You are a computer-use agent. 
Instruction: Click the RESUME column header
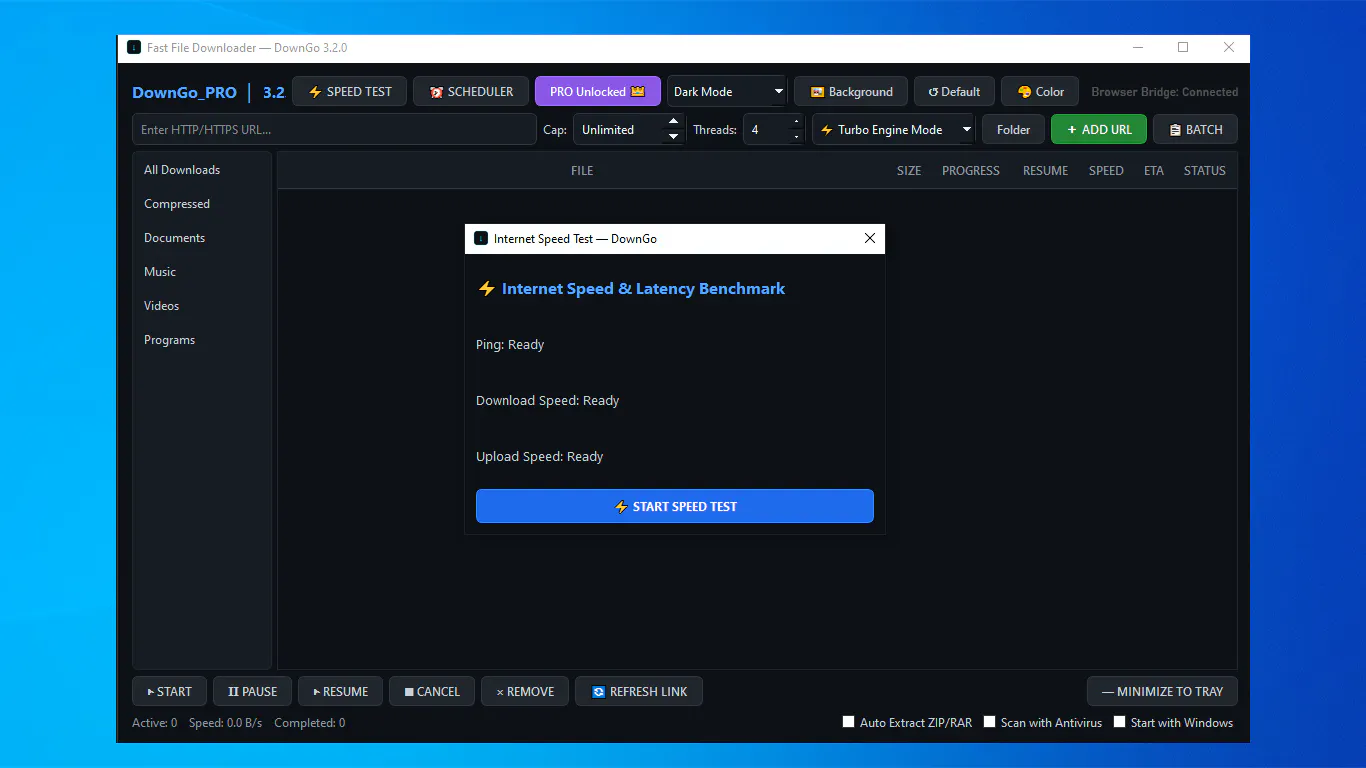[1045, 171]
